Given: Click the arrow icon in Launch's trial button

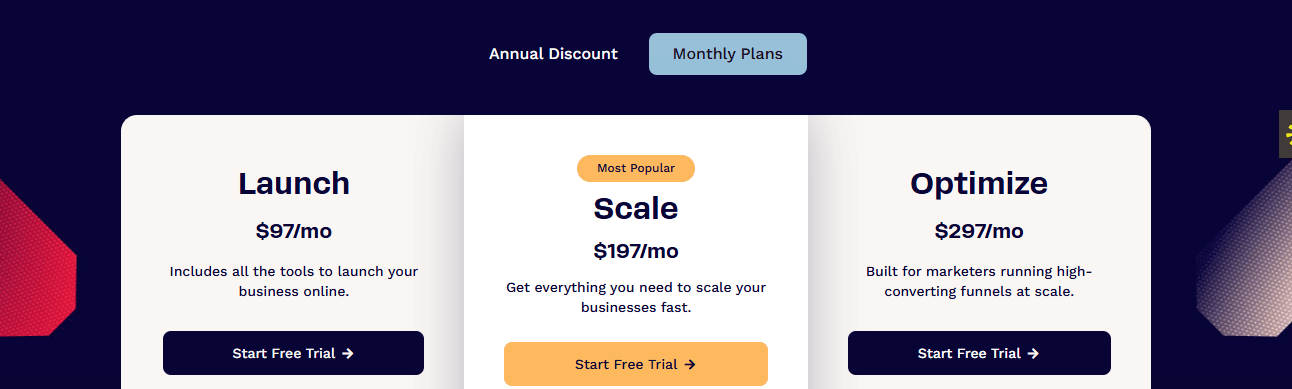Looking at the screenshot, I should 348,353.
